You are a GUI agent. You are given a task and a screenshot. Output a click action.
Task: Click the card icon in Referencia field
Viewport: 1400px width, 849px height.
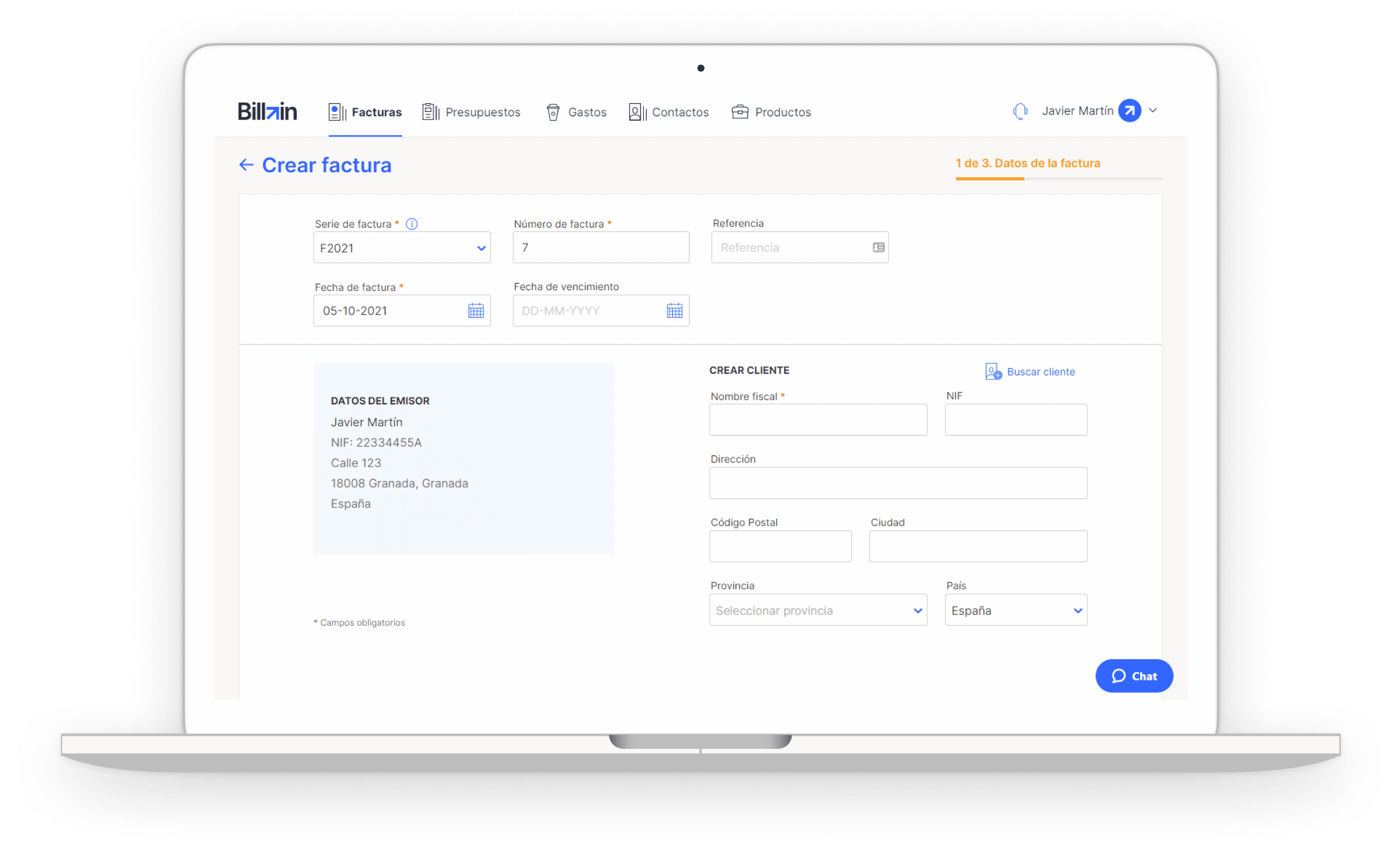(x=878, y=248)
